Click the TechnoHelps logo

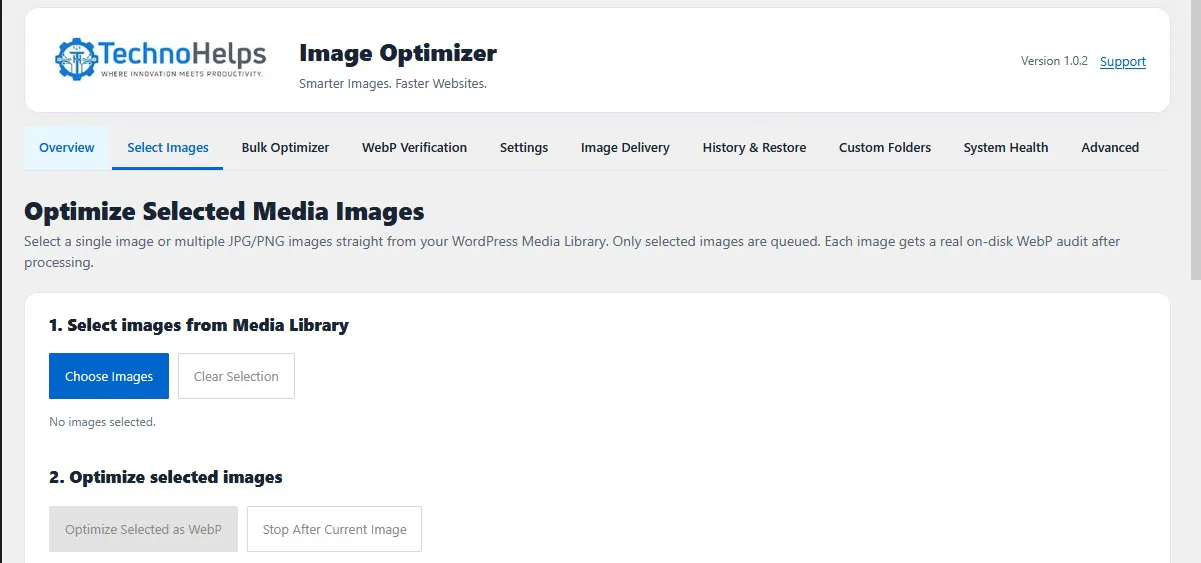pos(161,59)
